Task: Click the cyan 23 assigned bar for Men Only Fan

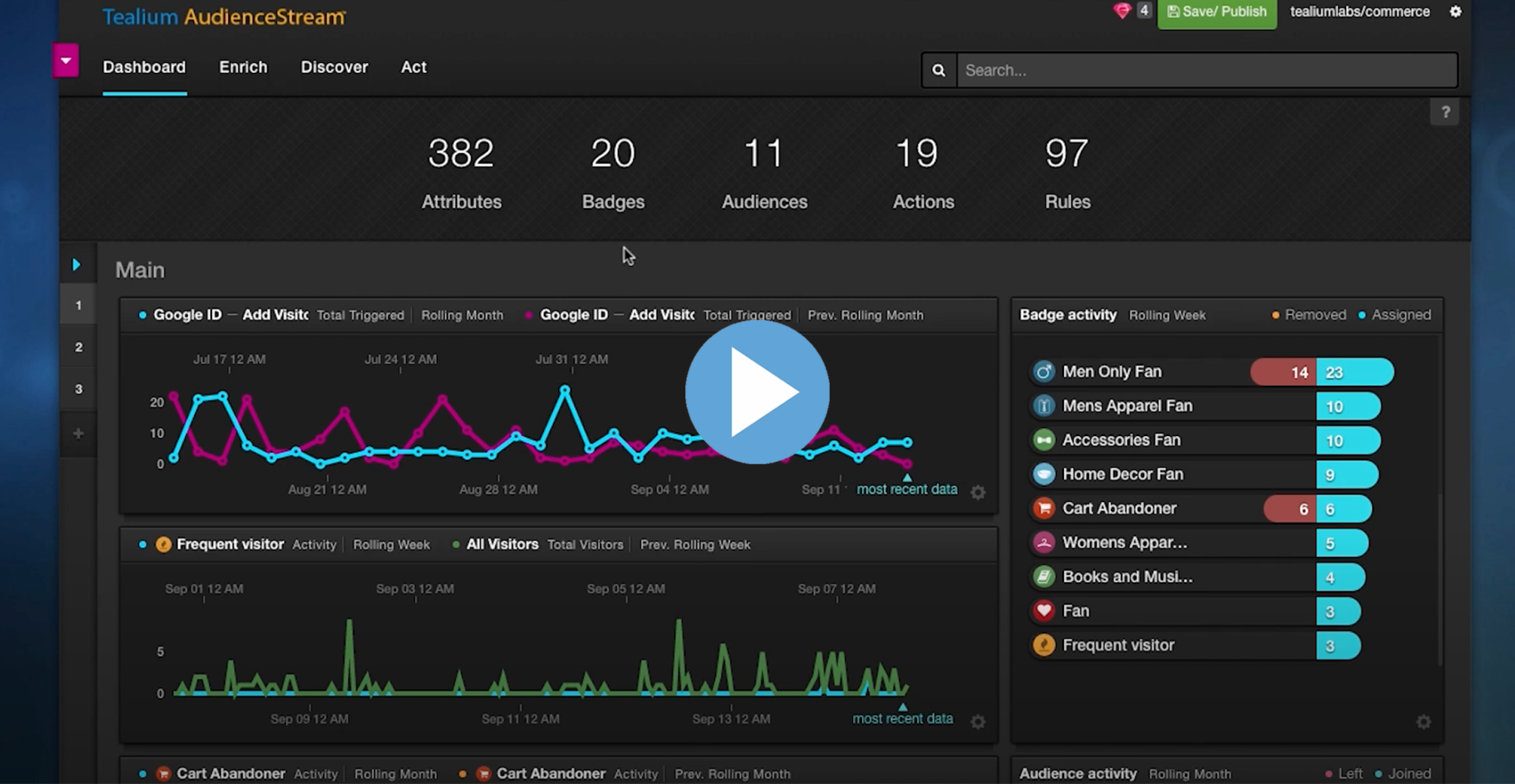Action: [1355, 372]
